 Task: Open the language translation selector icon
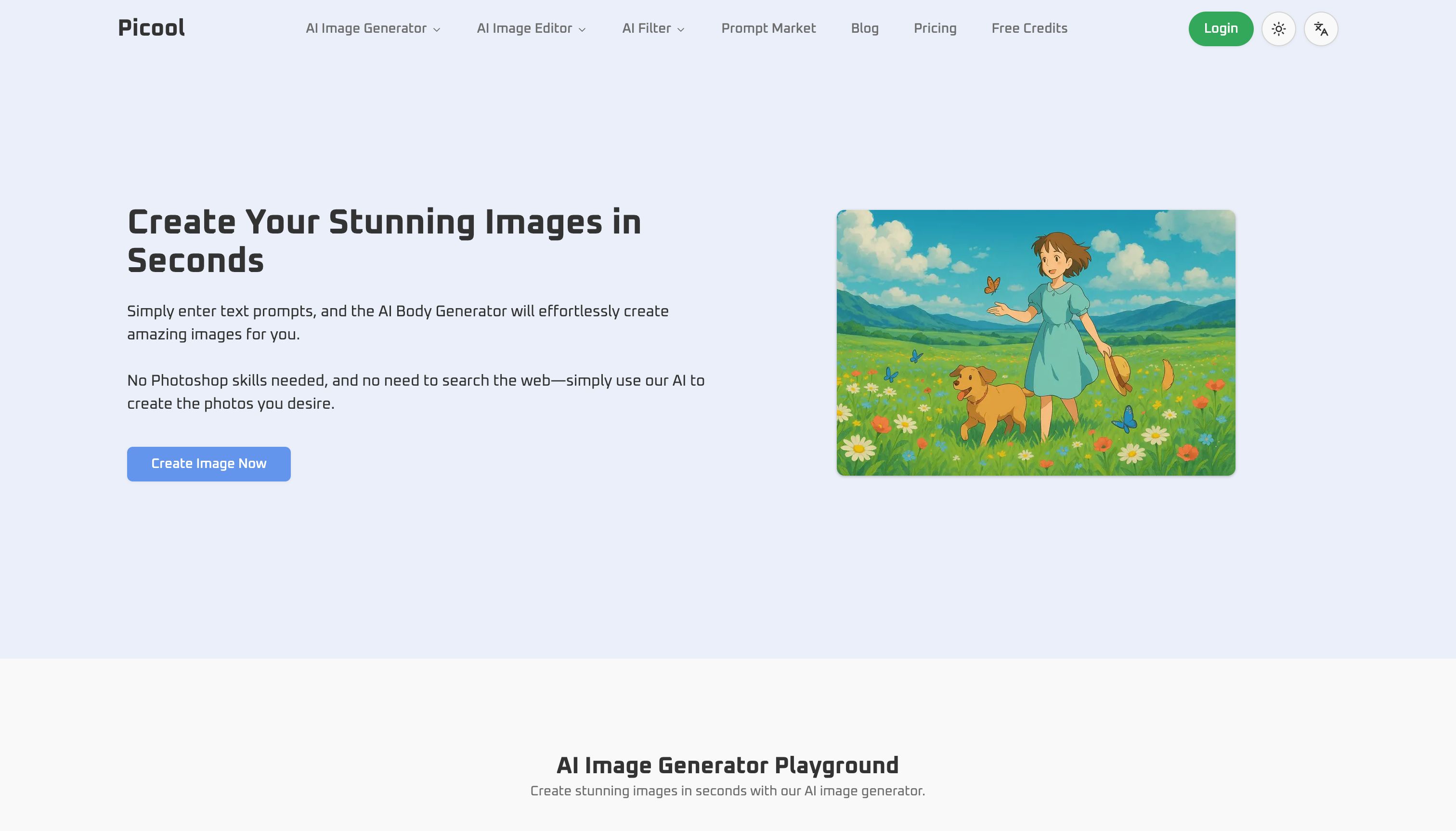tap(1321, 28)
